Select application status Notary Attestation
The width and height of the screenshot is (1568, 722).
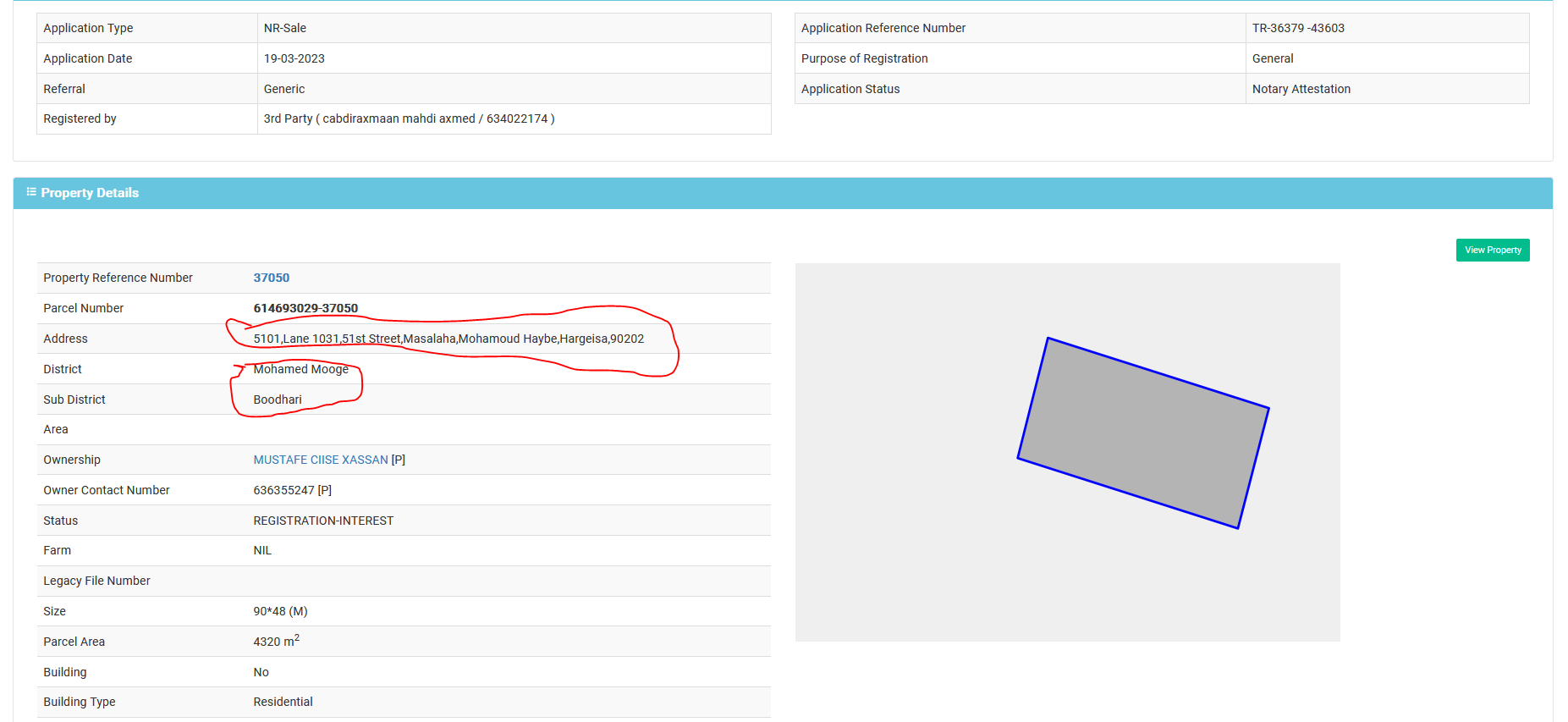[x=1301, y=89]
